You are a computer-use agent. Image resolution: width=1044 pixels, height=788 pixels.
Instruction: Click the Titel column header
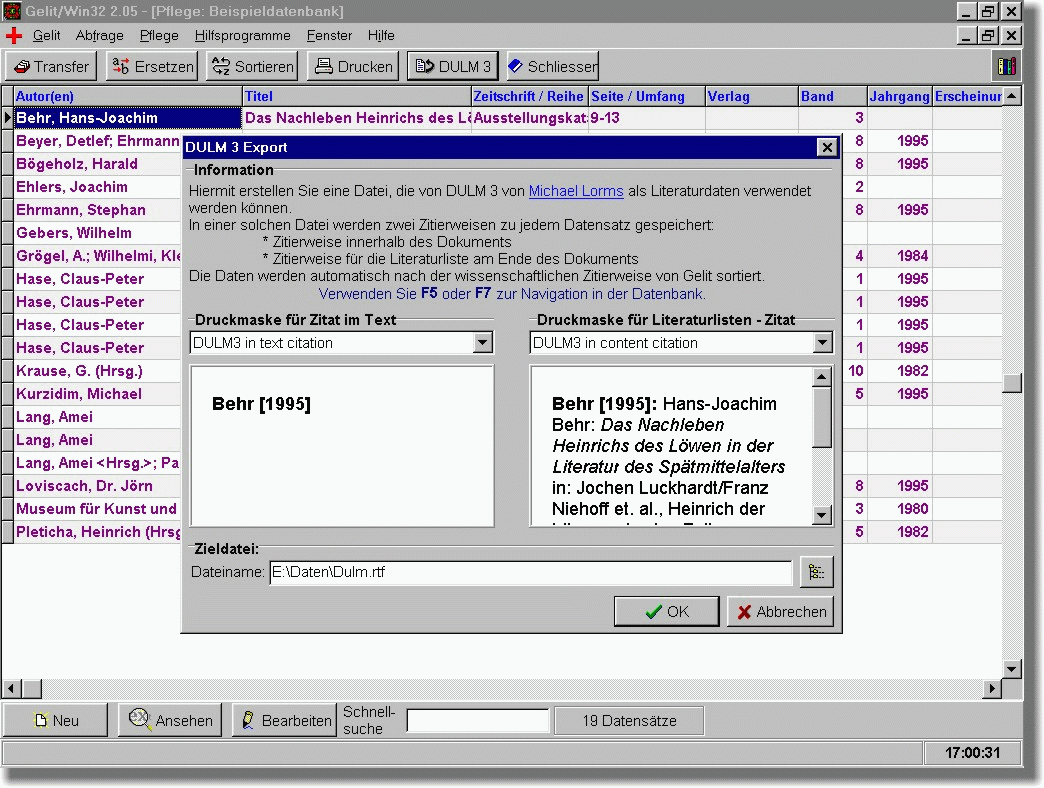pyautogui.click(x=357, y=97)
